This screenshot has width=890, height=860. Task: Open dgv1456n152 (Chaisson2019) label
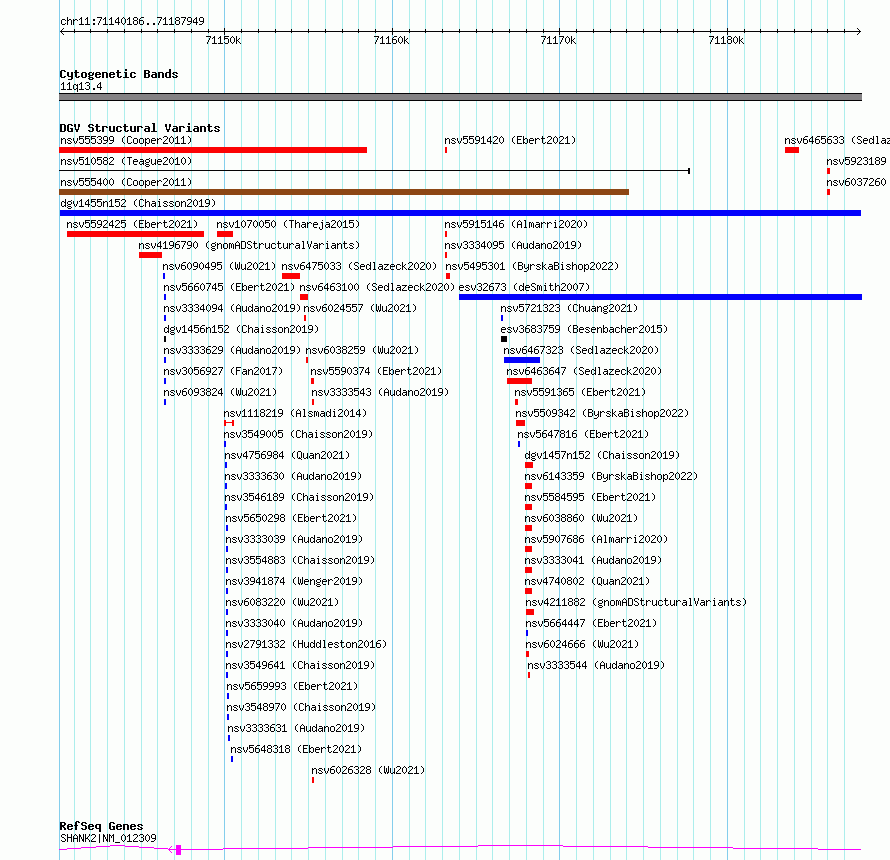pyautogui.click(x=241, y=329)
